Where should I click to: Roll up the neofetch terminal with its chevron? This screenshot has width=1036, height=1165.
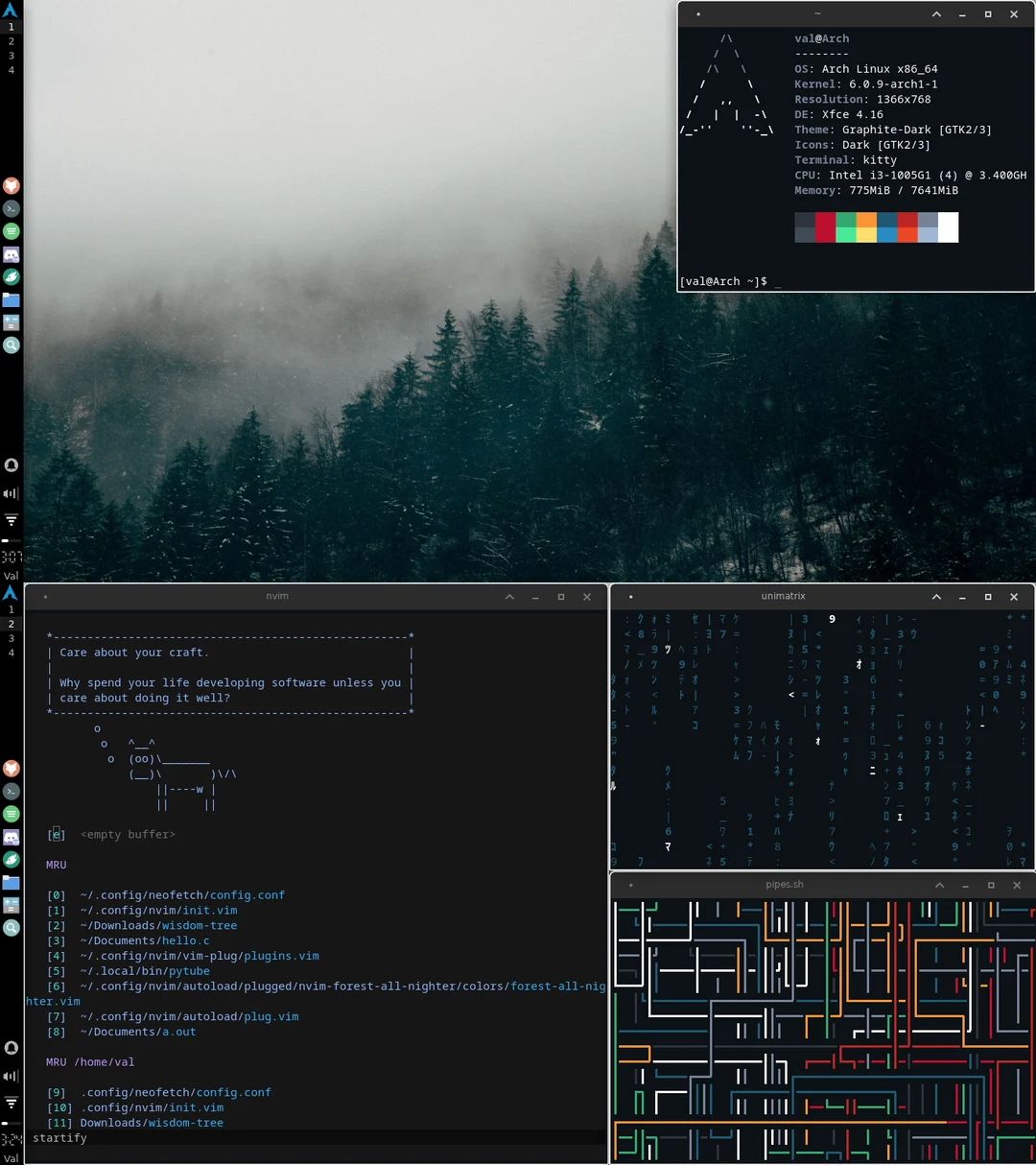pyautogui.click(x=935, y=14)
